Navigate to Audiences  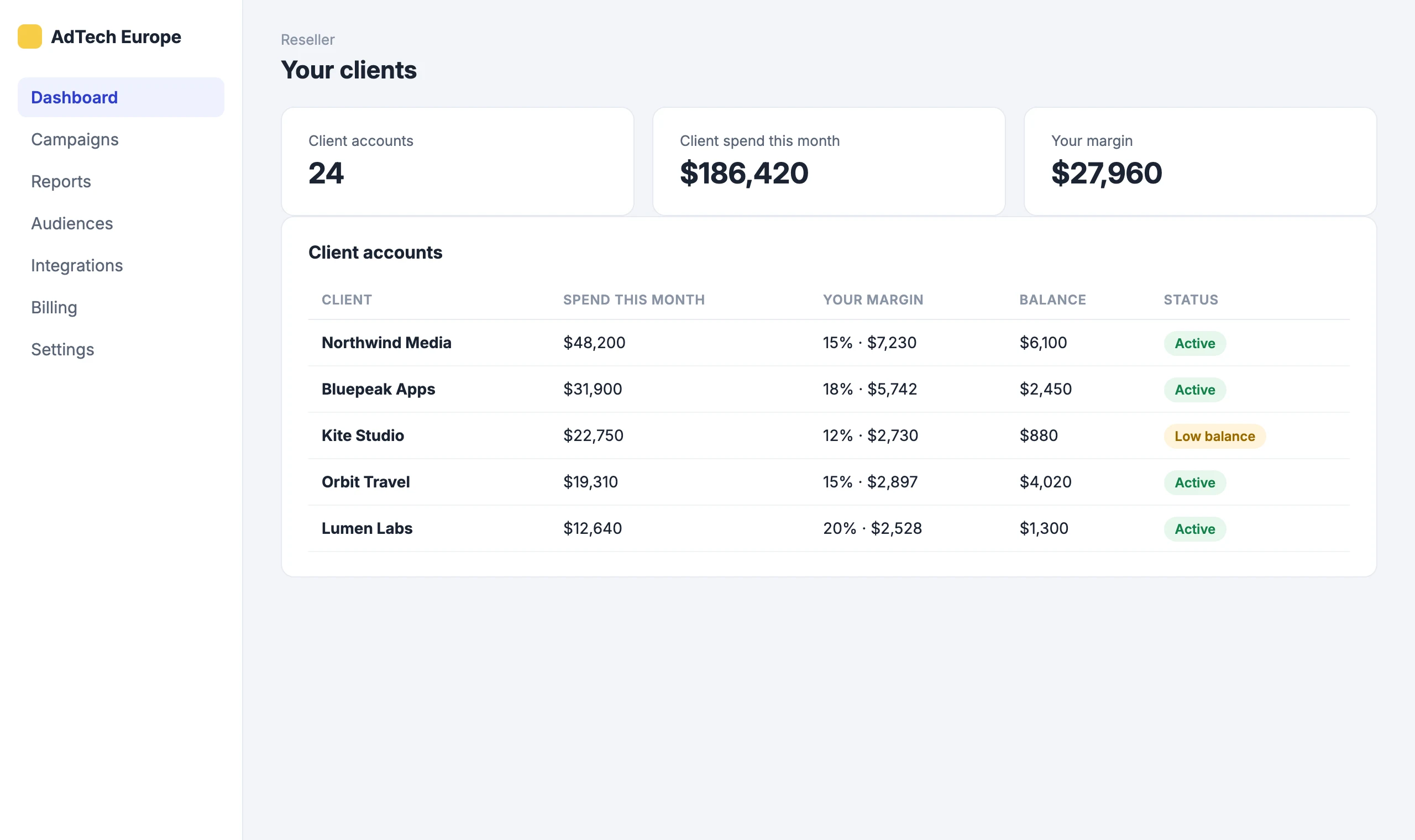[x=120, y=224]
